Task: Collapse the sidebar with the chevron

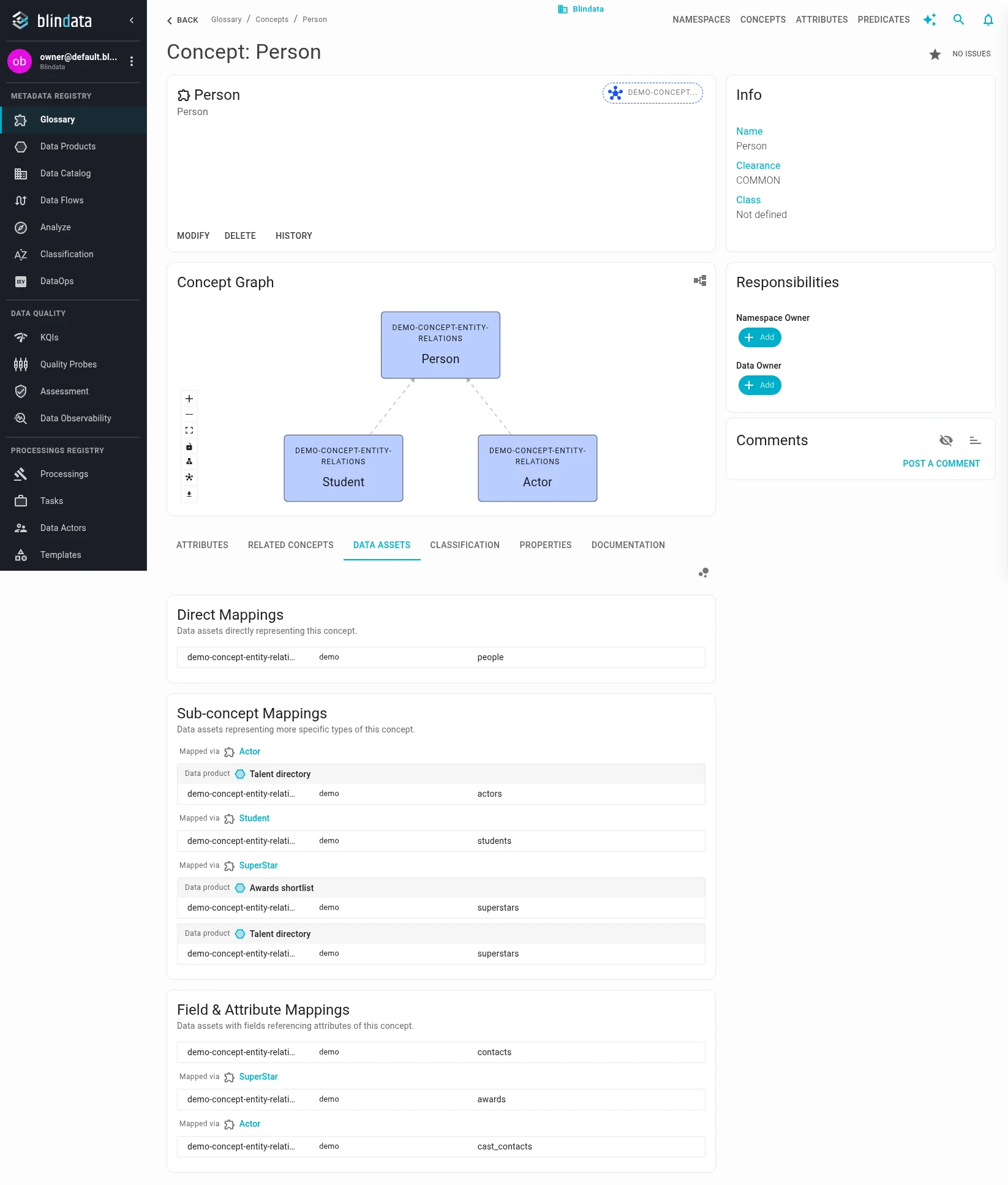Action: (x=132, y=20)
